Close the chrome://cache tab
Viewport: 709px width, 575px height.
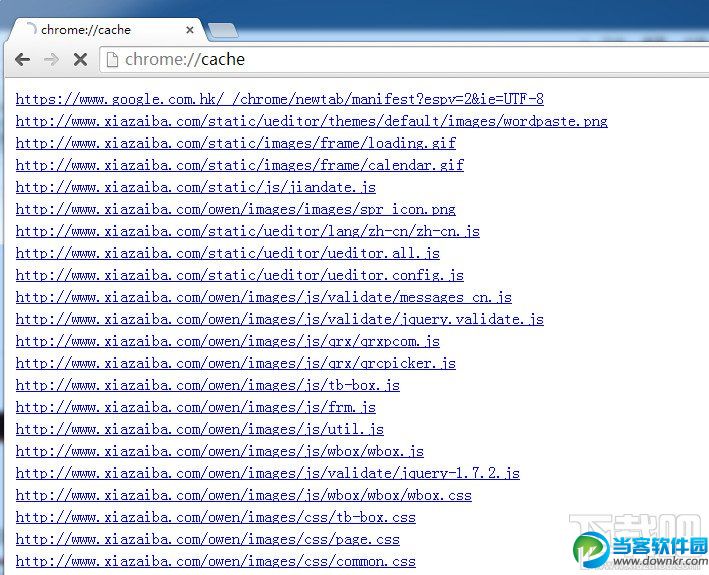click(190, 30)
